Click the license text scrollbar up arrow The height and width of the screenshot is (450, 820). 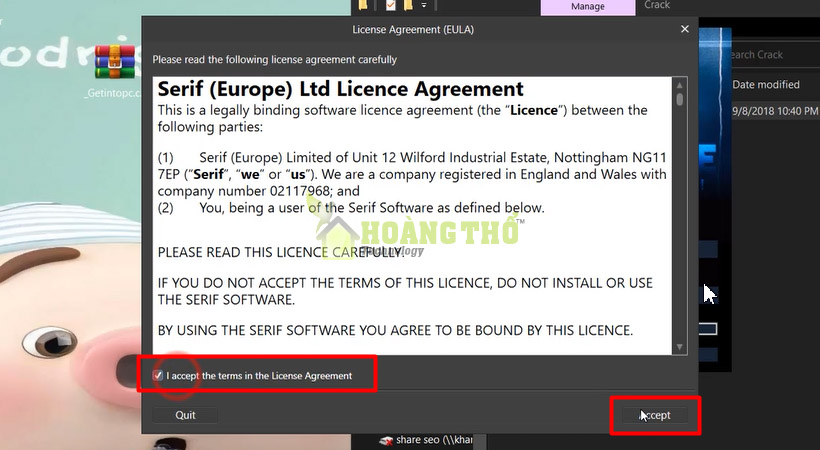point(679,85)
